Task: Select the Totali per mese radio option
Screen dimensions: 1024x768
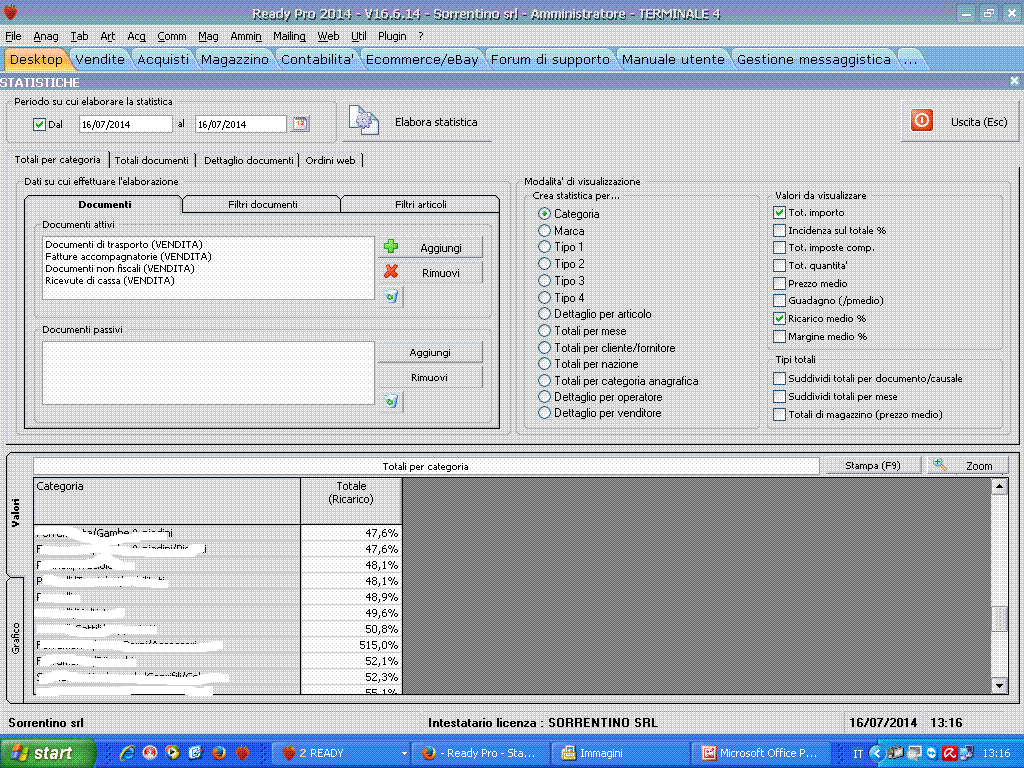Action: coord(545,331)
